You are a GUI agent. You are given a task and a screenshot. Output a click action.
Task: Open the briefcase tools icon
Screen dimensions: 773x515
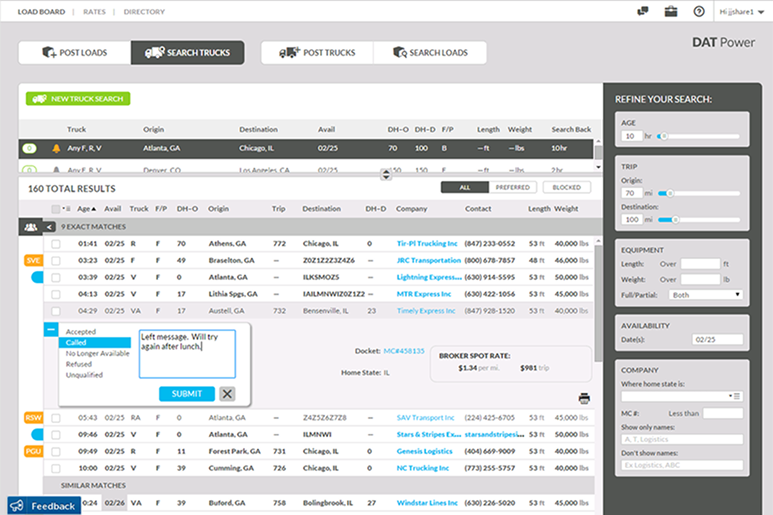[x=670, y=11]
